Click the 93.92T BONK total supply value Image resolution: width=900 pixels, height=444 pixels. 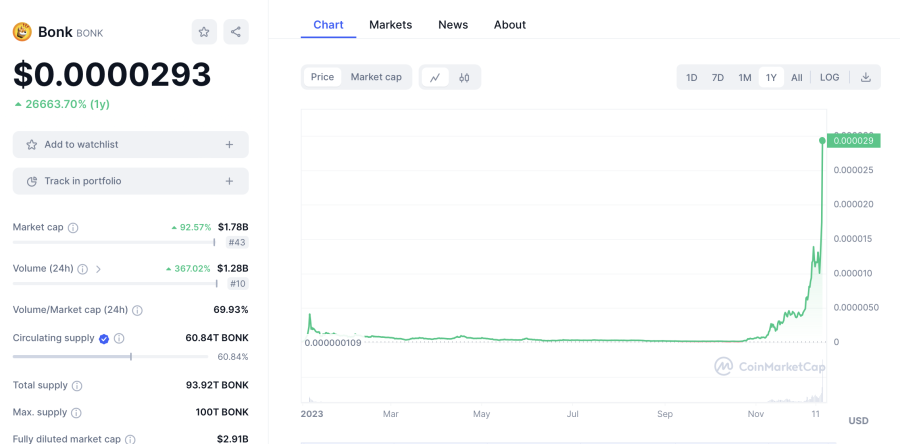217,385
